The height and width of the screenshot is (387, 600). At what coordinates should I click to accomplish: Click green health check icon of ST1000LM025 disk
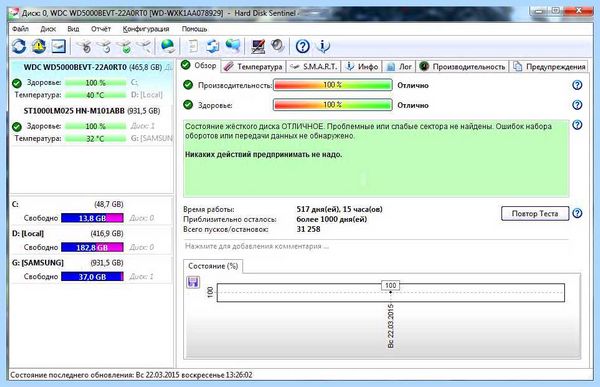(x=17, y=126)
